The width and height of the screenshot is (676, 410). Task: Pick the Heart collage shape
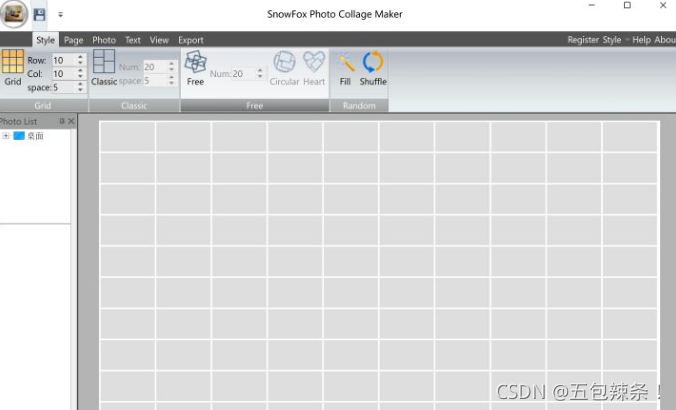coord(314,63)
